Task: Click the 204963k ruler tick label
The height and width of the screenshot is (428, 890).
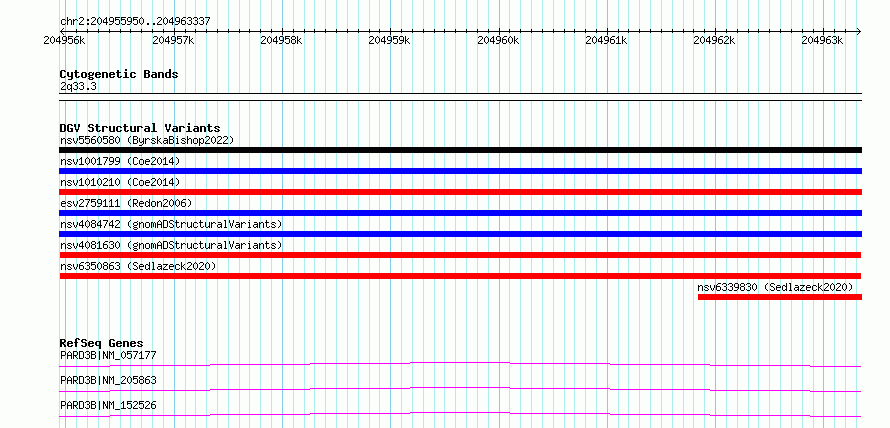Action: (x=822, y=40)
